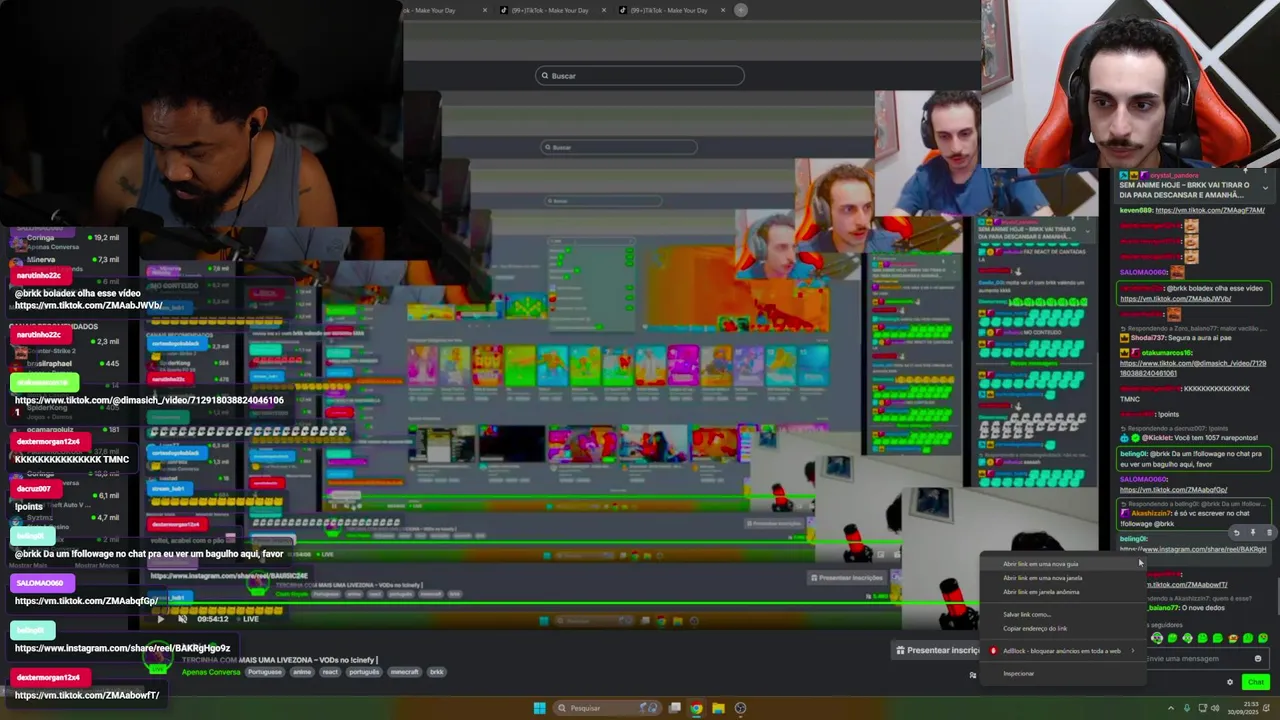
Task: Collapse the pinned chat message chevron
Action: (x=1265, y=187)
